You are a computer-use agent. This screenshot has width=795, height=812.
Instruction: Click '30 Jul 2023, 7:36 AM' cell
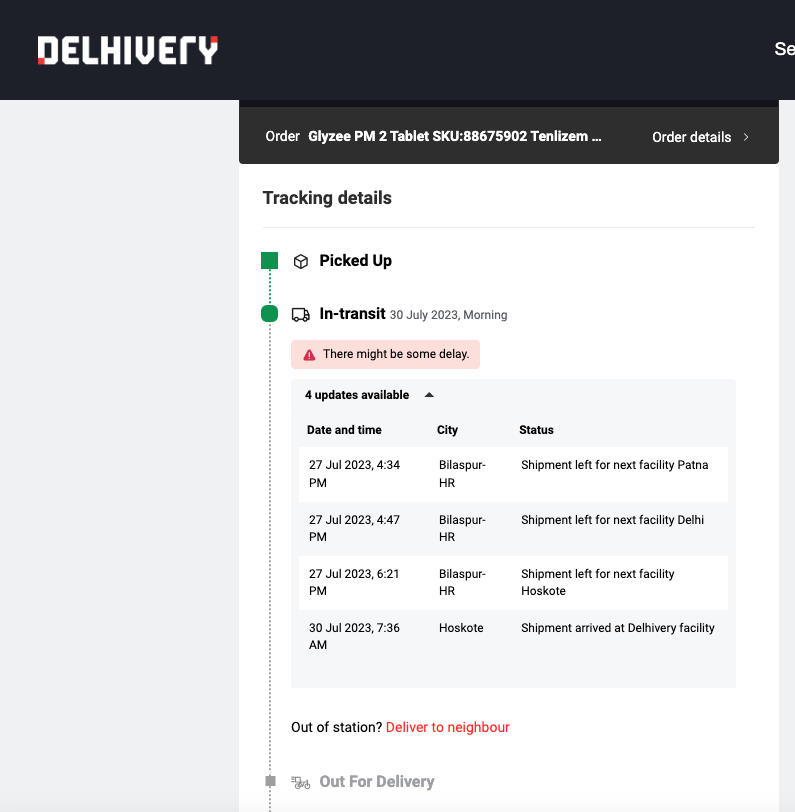point(354,636)
